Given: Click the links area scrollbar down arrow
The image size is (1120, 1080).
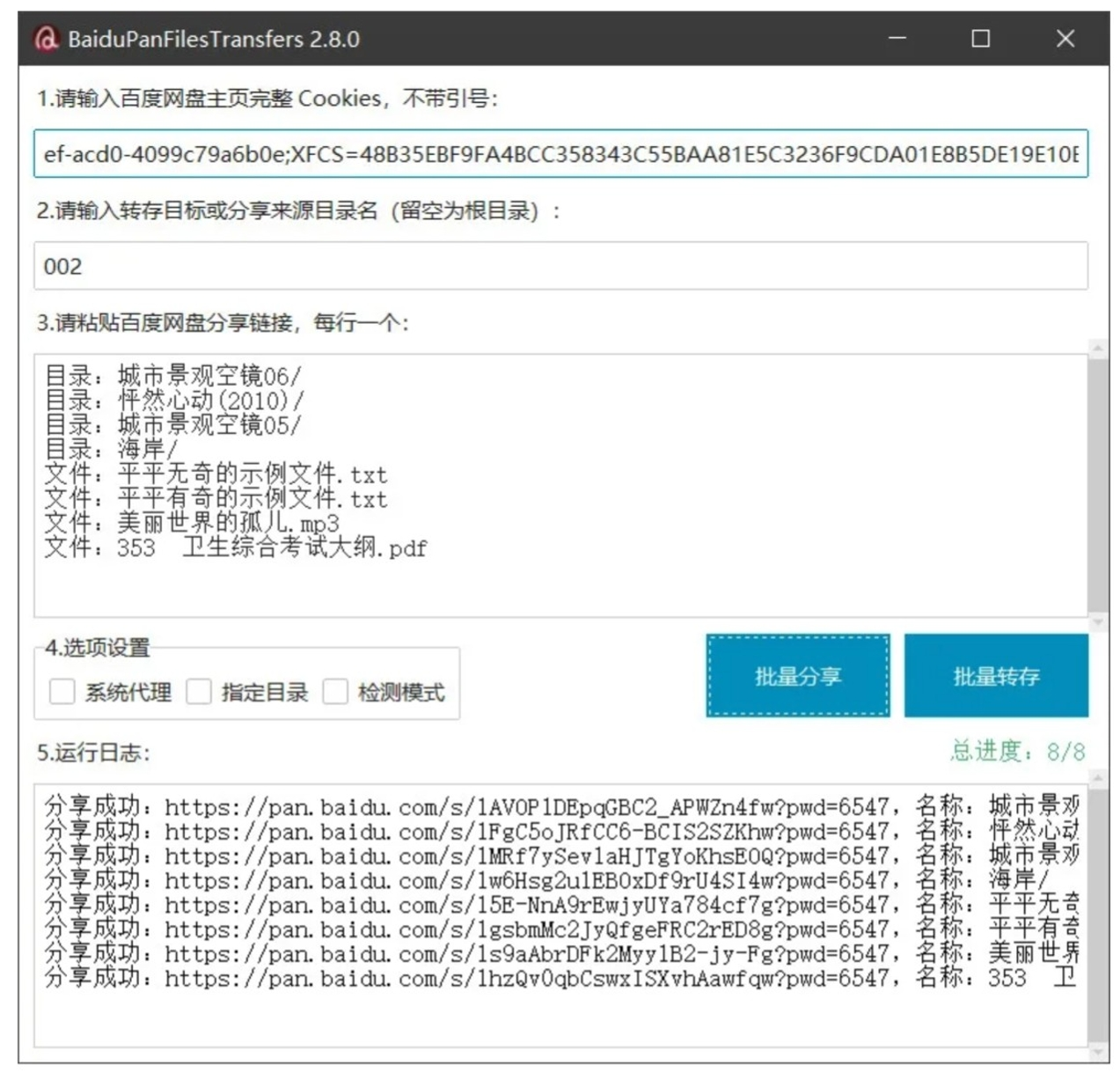Looking at the screenshot, I should tap(1098, 622).
